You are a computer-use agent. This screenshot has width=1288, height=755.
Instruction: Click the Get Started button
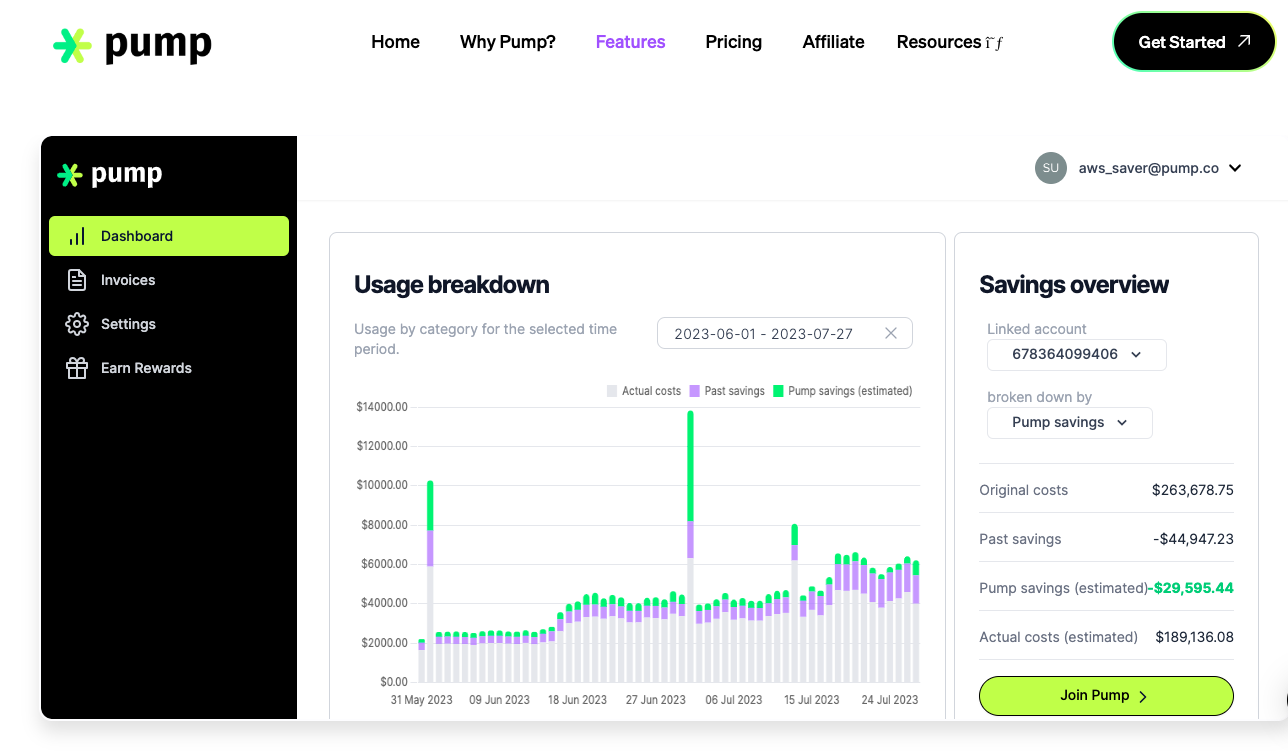pos(1193,42)
